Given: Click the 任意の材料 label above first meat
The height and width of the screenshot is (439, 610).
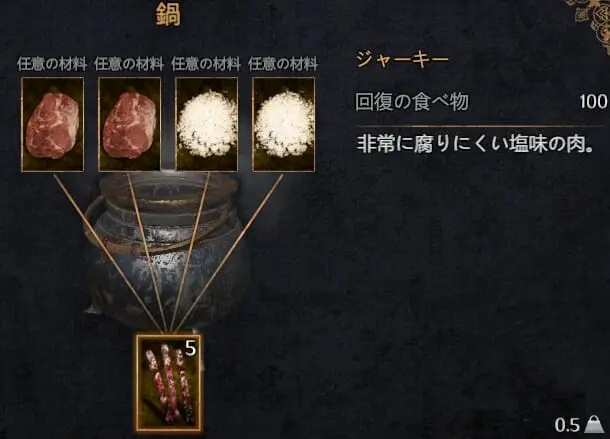Looking at the screenshot, I should (52, 64).
